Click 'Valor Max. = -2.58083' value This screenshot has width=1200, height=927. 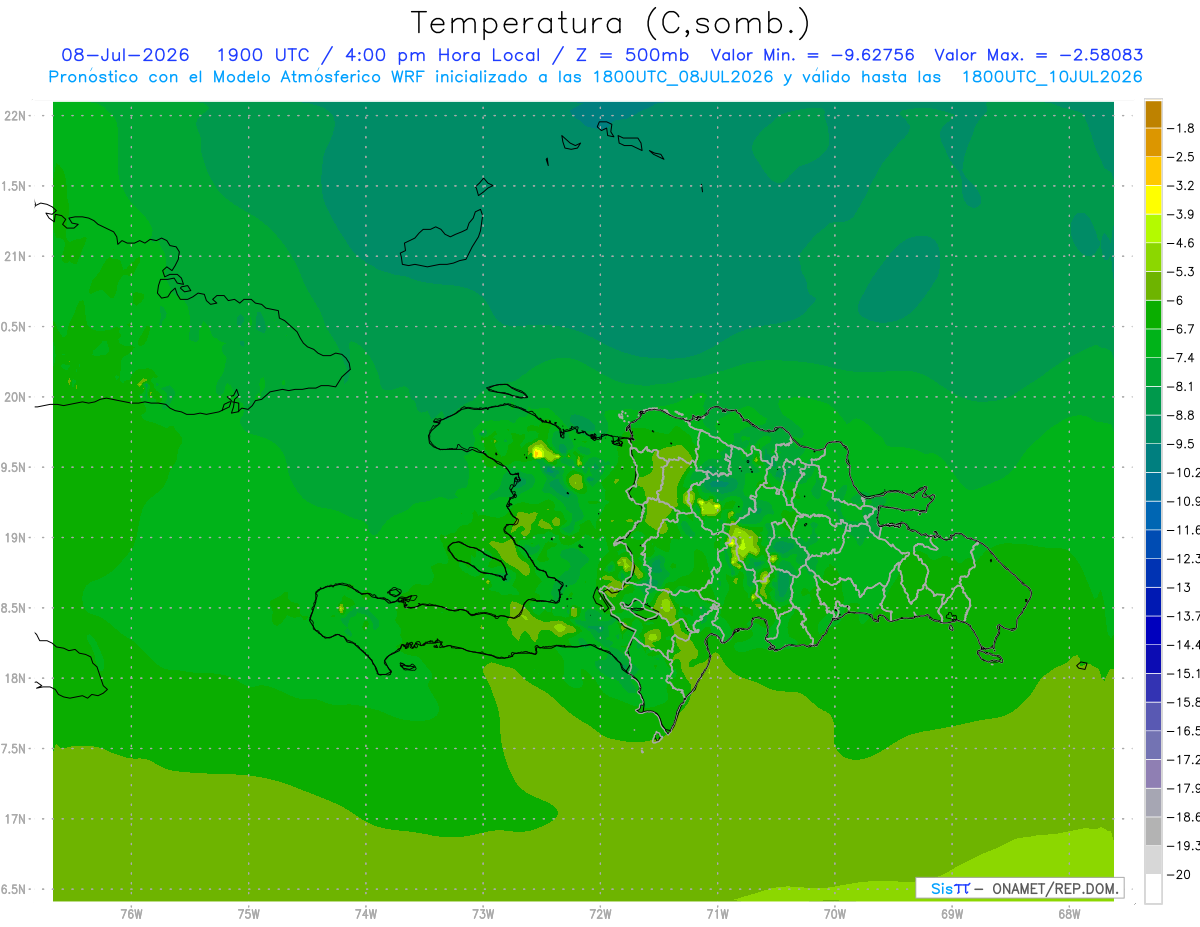pyautogui.click(x=1038, y=55)
